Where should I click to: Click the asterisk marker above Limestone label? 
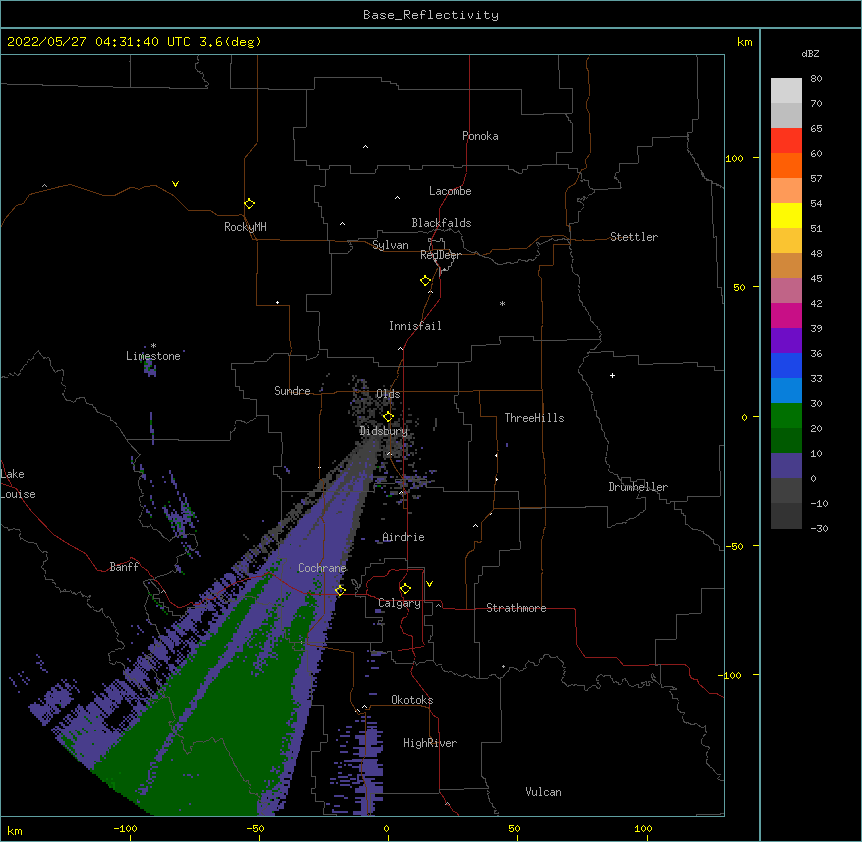pyautogui.click(x=153, y=346)
